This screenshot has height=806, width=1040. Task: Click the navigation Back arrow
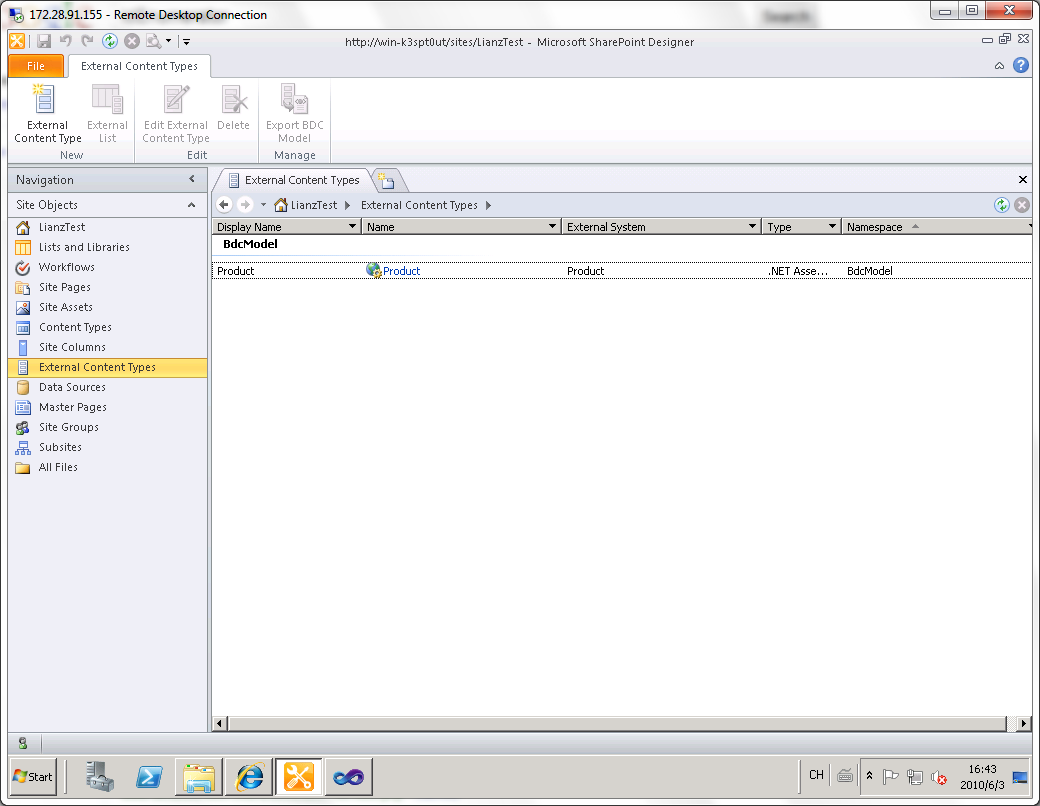click(x=224, y=205)
